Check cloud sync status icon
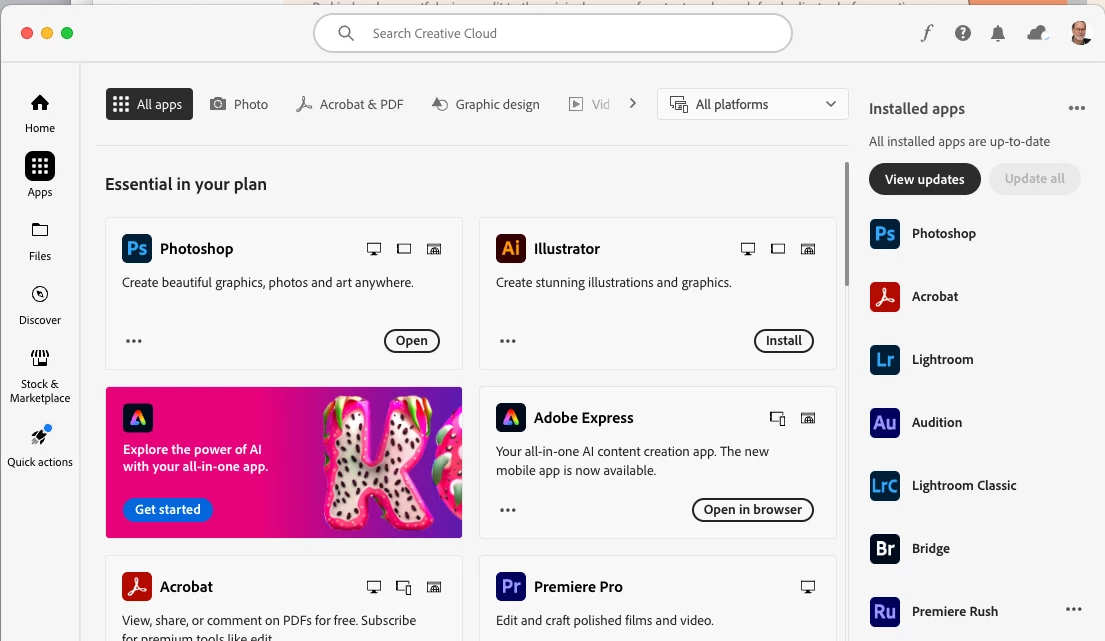The width and height of the screenshot is (1105, 641). 1037,33
